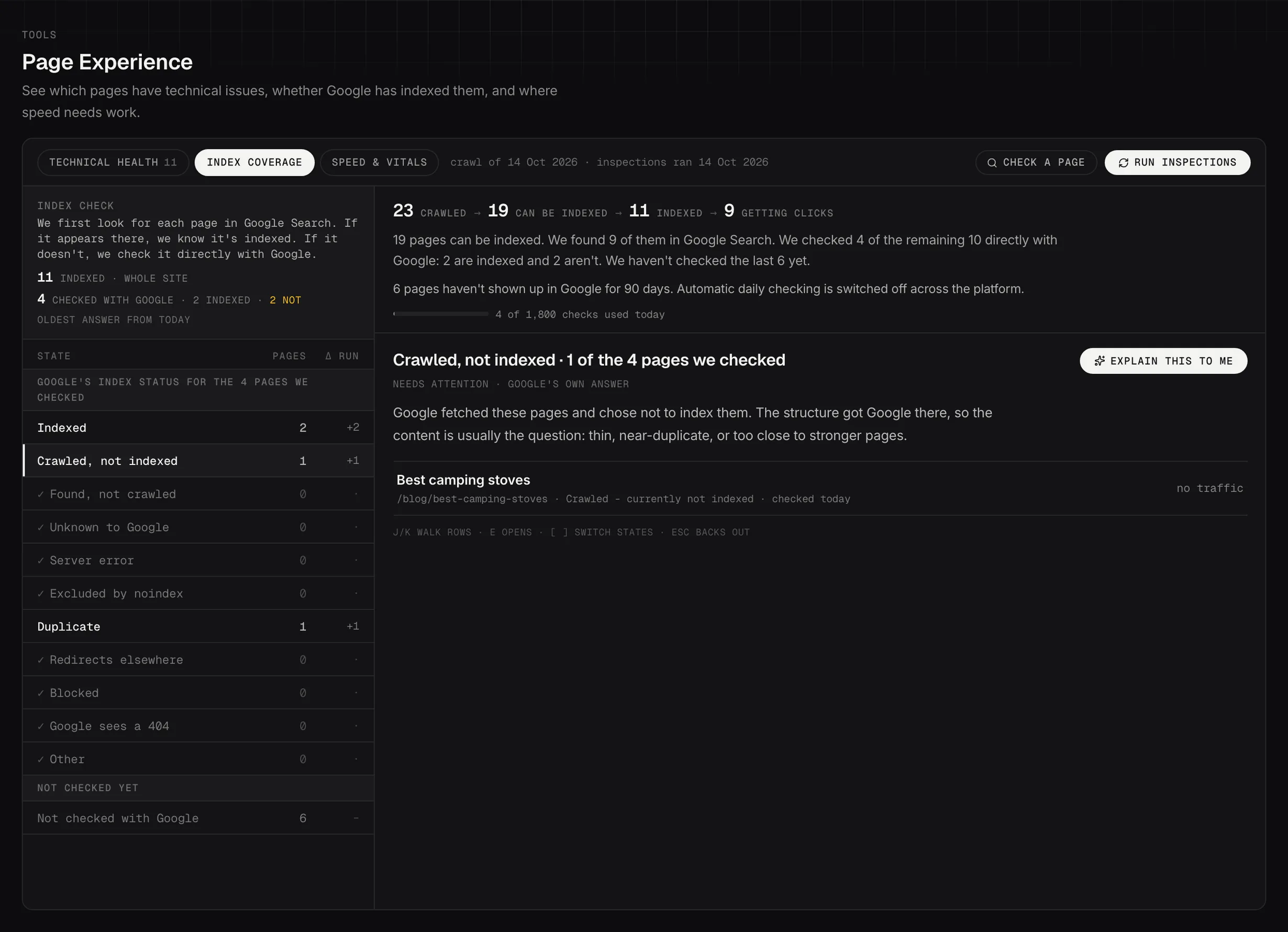Choose the Crawled, not indexed row
The width and height of the screenshot is (1288, 932).
198,461
